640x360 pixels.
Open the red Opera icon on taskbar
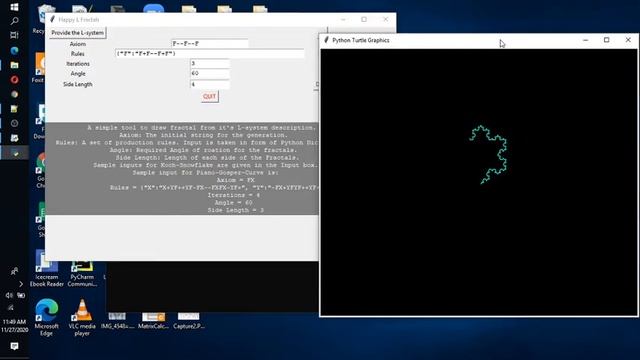[x=14, y=80]
